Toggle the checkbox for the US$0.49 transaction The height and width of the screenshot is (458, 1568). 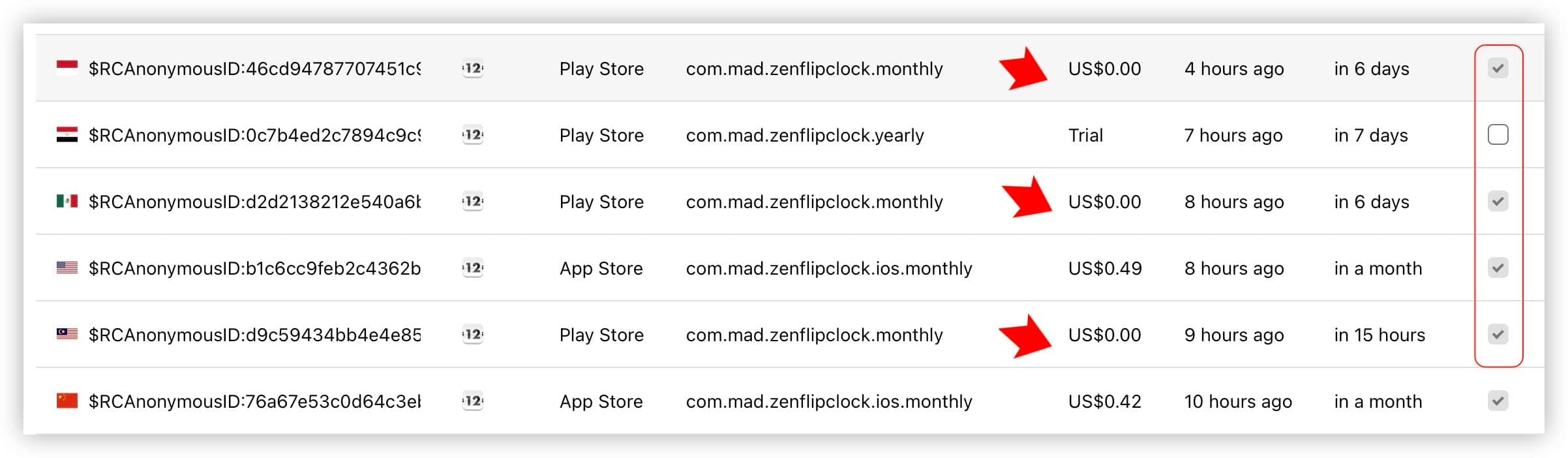1498,267
